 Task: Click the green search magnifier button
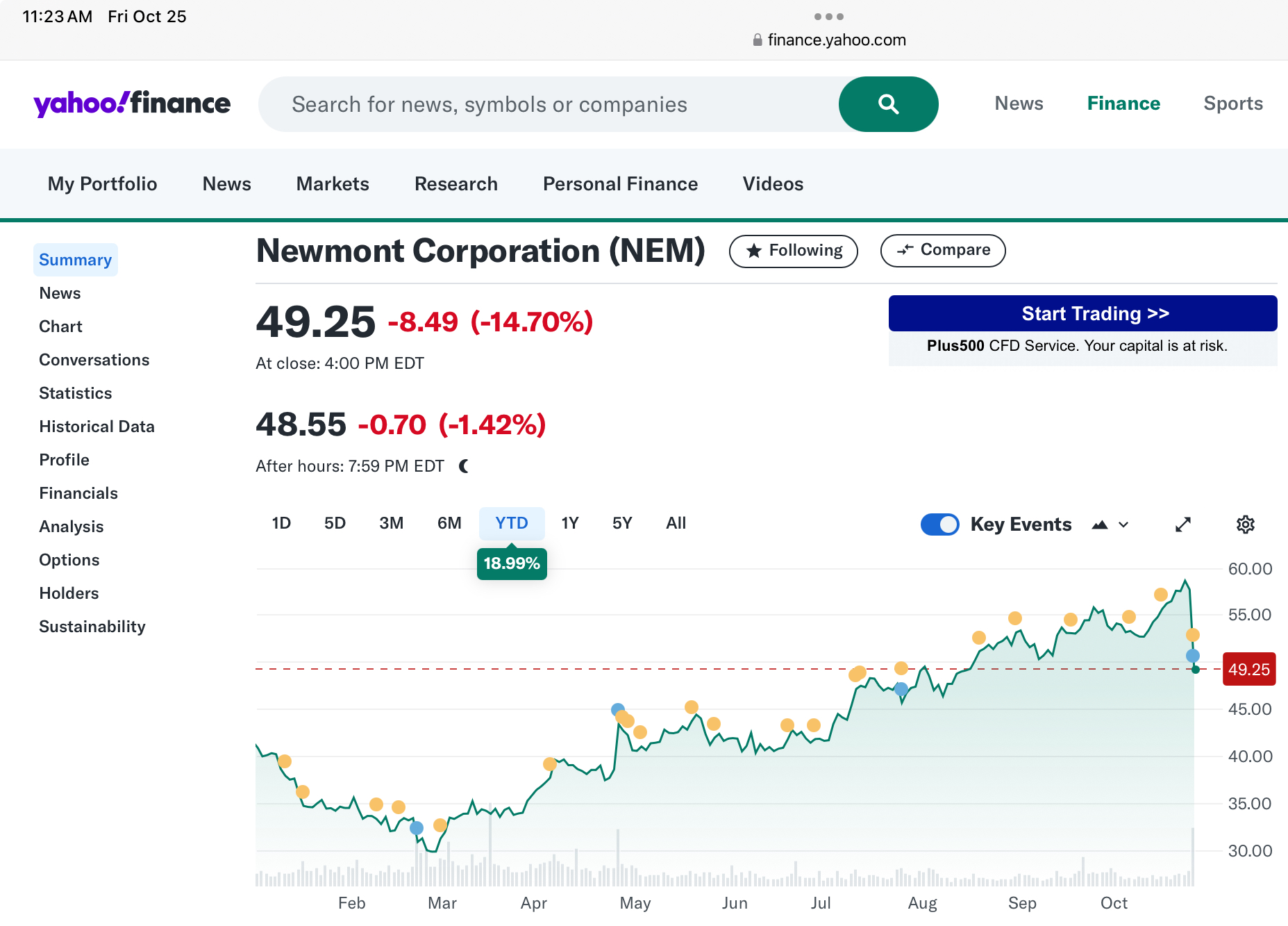(888, 104)
